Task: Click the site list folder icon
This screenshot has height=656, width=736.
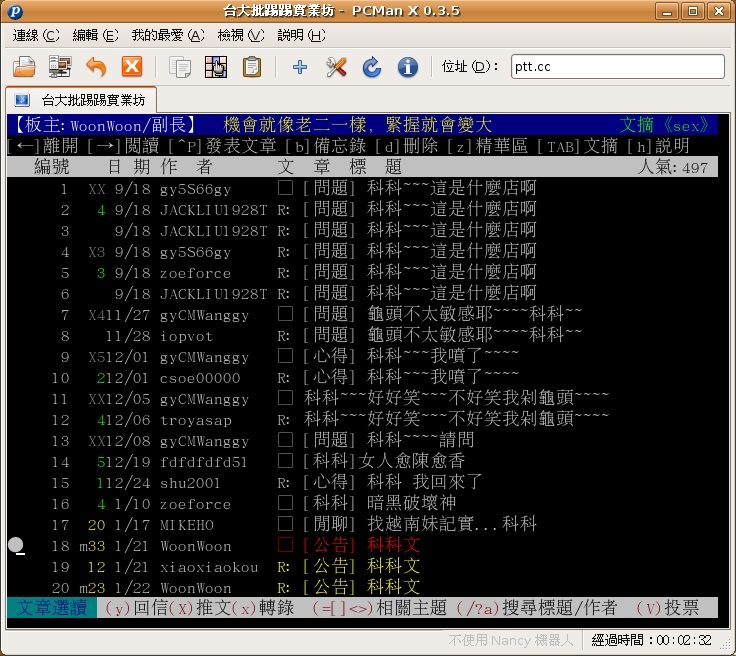Action: pyautogui.click(x=24, y=67)
